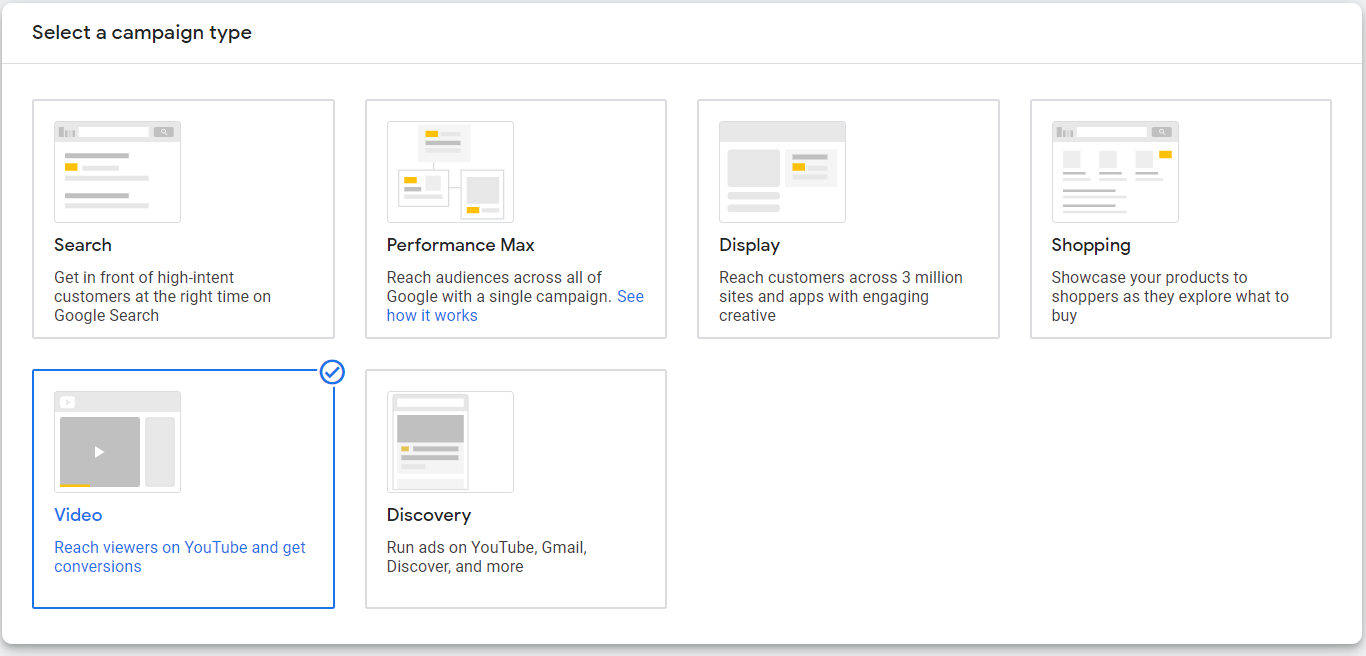Toggle the blue checkmark on Video card
The height and width of the screenshot is (656, 1366).
(x=332, y=372)
